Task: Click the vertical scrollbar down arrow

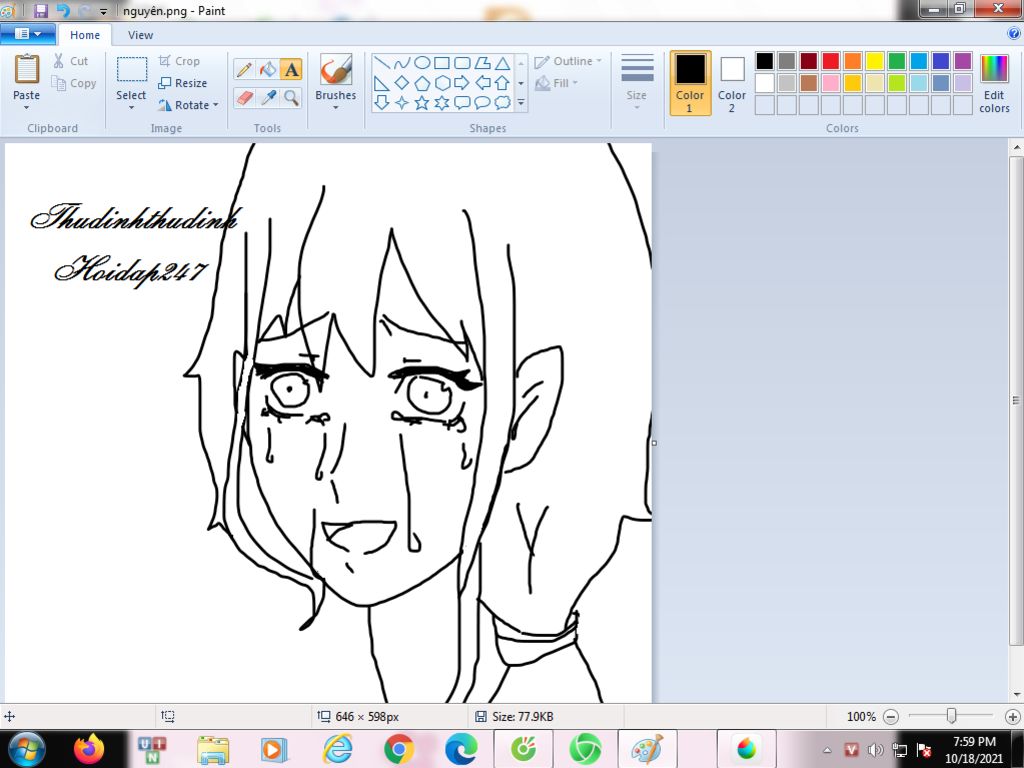Action: click(x=1017, y=695)
